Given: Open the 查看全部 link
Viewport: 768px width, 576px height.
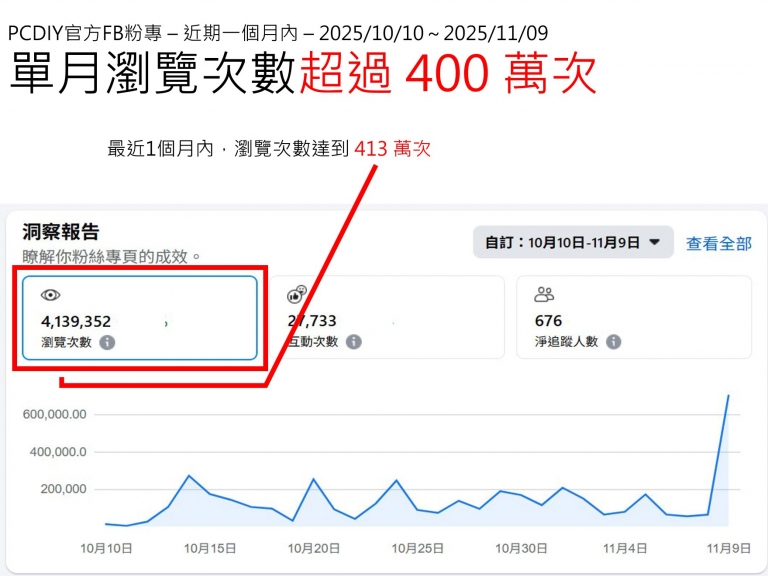Looking at the screenshot, I should coord(718,243).
